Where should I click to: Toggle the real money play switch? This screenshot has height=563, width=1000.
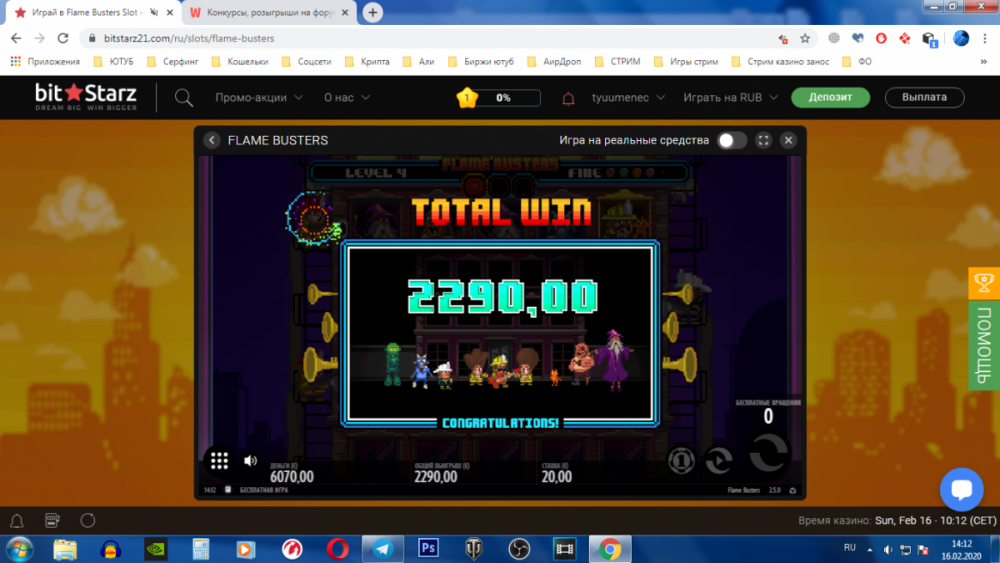coord(731,140)
